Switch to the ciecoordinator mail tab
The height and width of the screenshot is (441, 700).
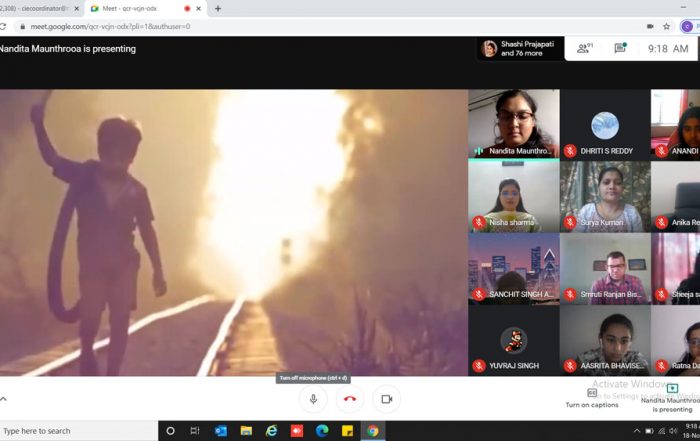[37, 8]
